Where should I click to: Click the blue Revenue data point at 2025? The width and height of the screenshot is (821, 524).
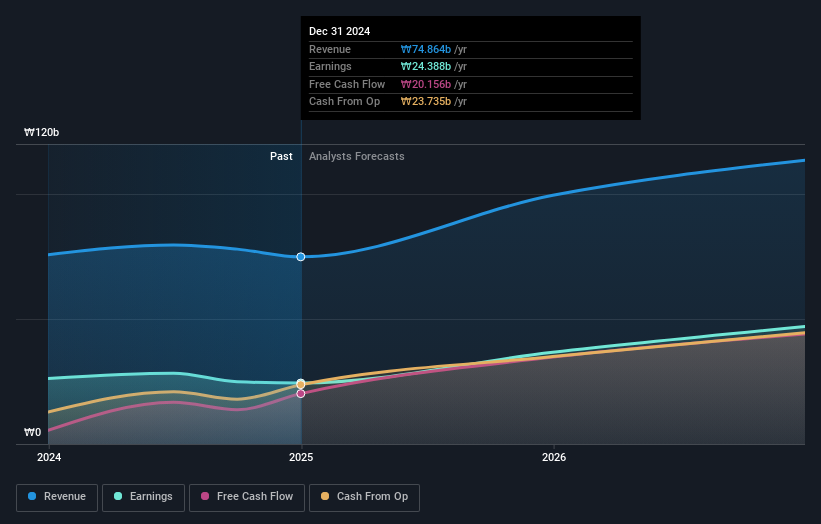click(x=300, y=257)
